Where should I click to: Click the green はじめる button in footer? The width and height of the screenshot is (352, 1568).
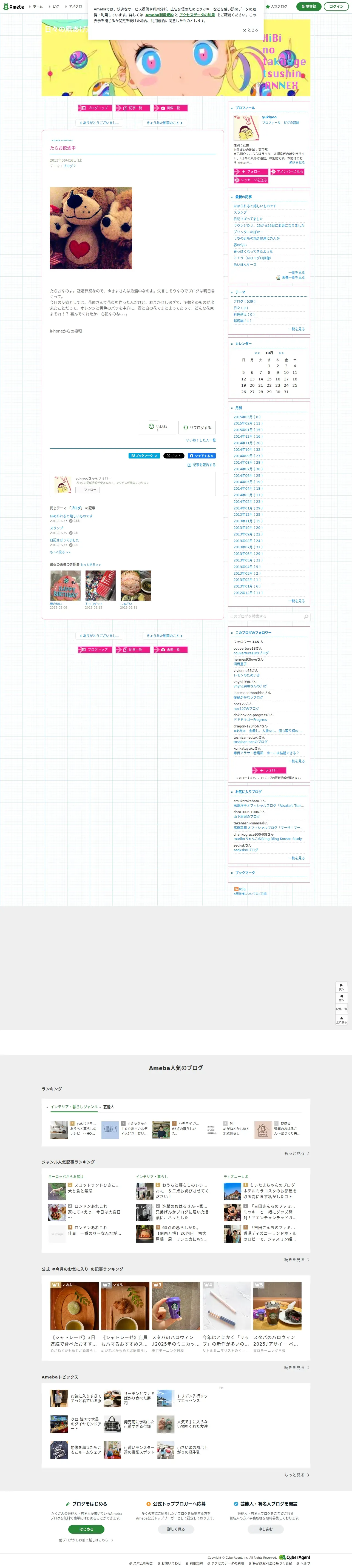86,1529
